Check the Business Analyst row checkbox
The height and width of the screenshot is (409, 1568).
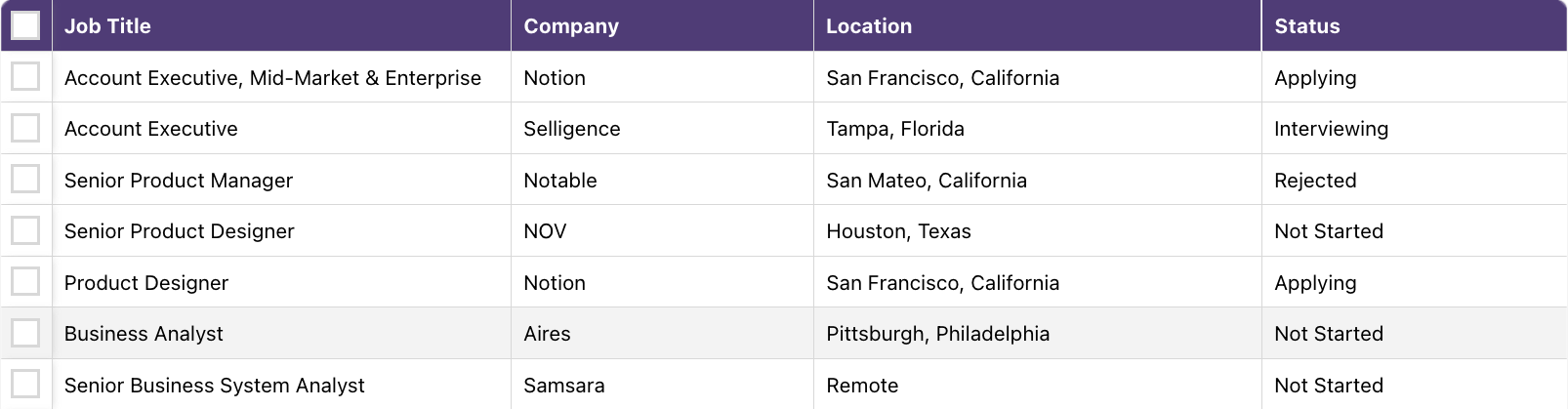click(25, 333)
